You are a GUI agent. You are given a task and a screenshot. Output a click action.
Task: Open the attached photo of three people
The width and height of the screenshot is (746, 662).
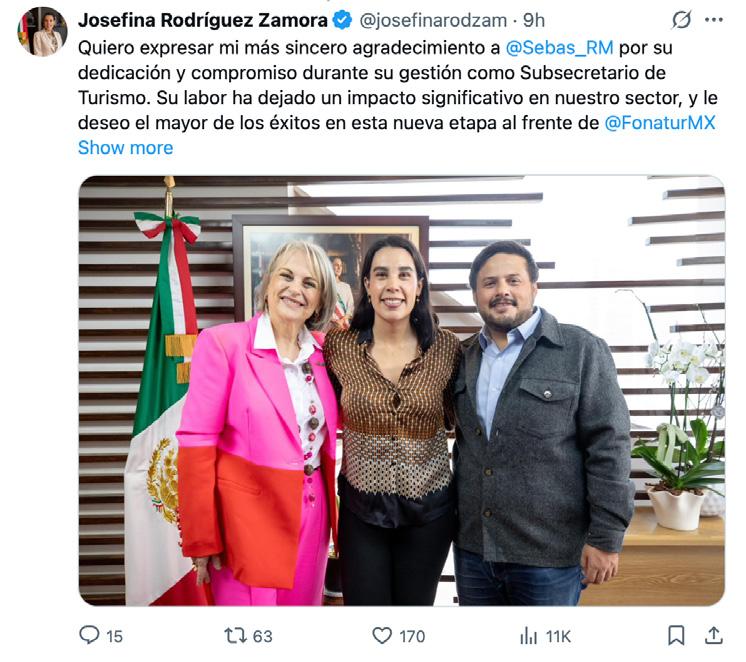coord(402,391)
